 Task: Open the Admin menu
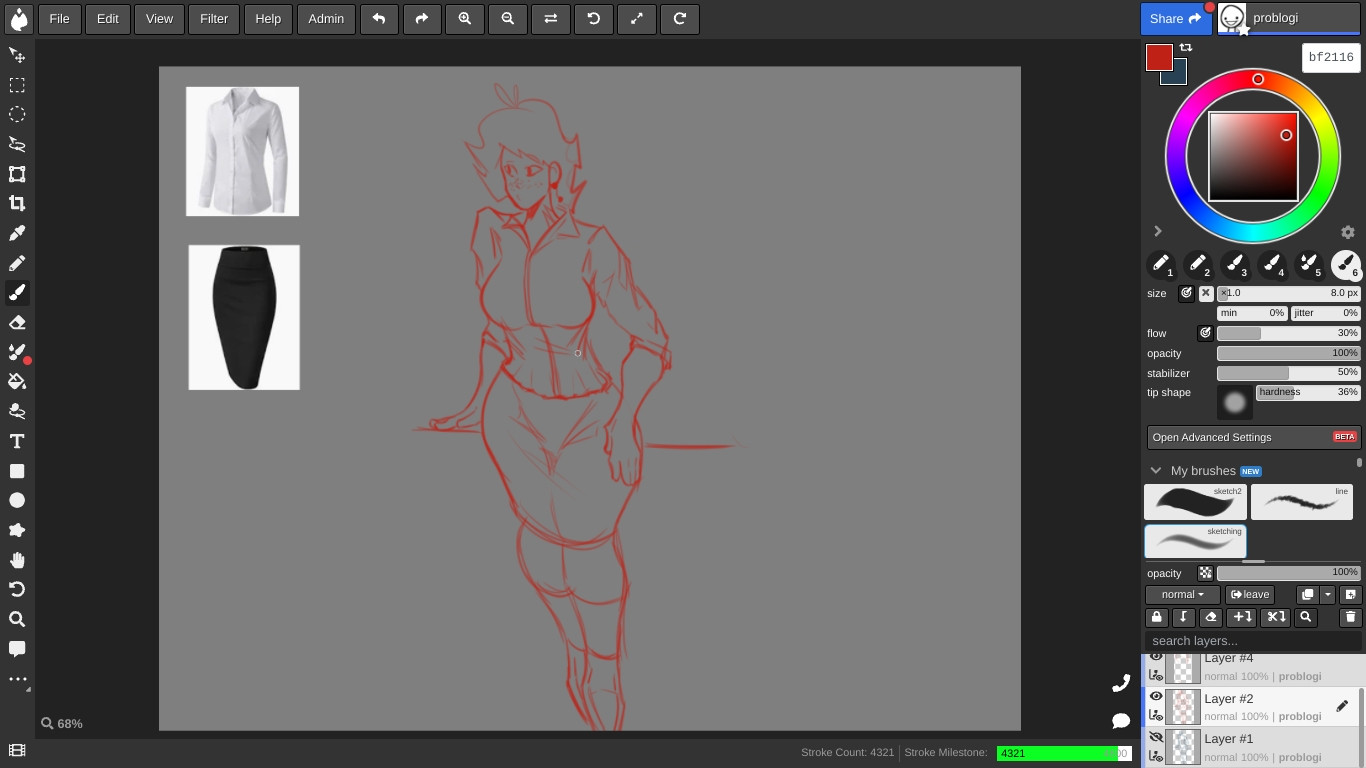(x=326, y=18)
